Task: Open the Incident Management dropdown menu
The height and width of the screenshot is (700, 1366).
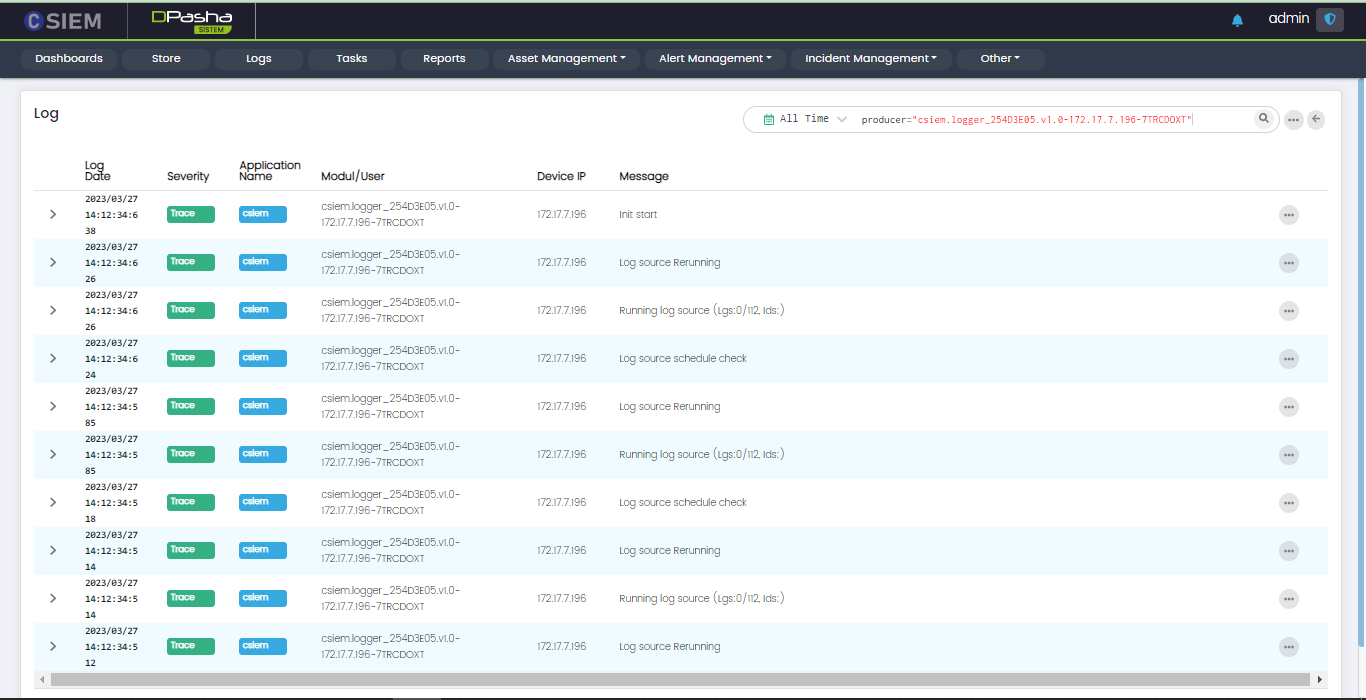Action: click(870, 59)
